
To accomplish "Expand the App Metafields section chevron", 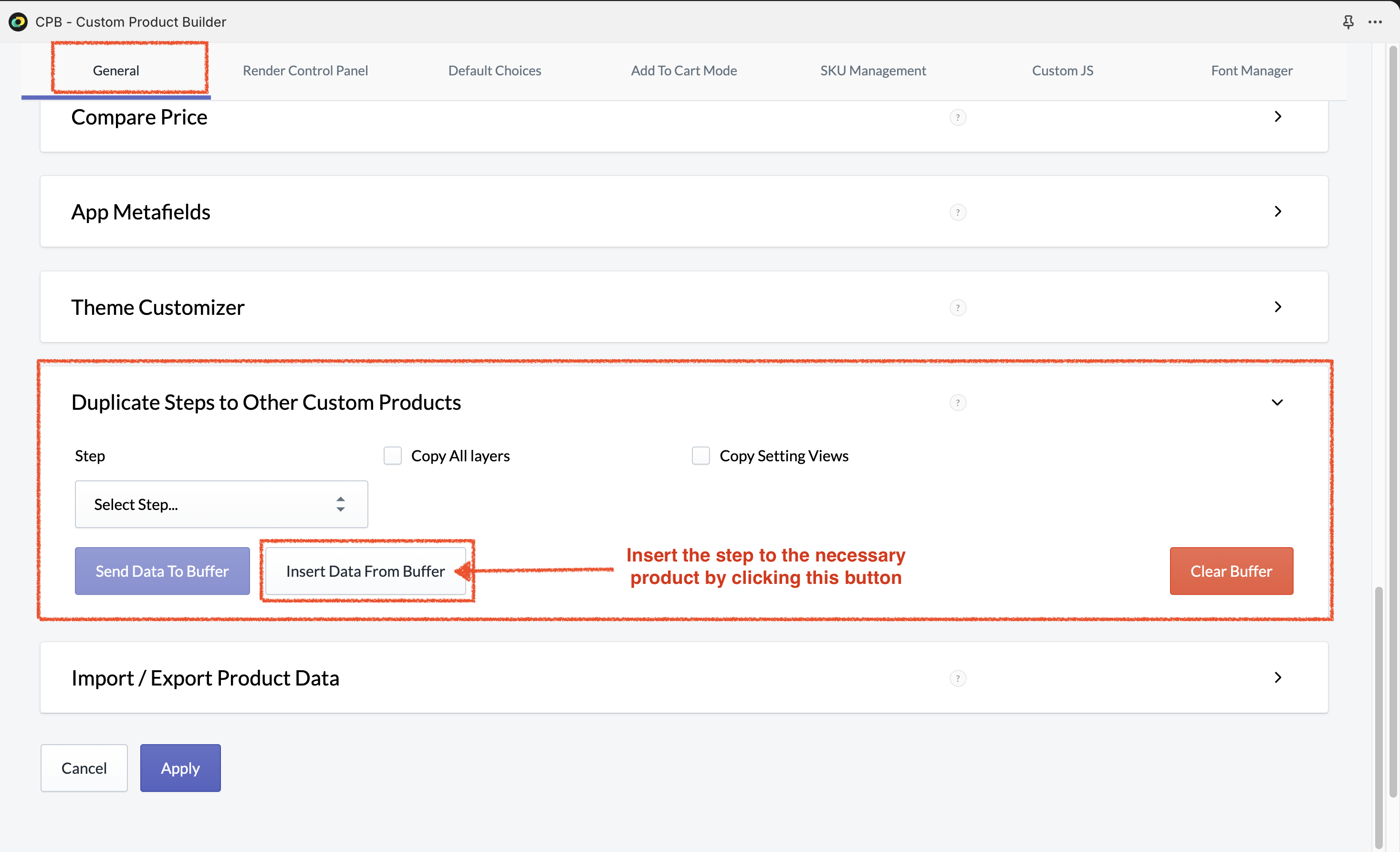I will [1278, 212].
